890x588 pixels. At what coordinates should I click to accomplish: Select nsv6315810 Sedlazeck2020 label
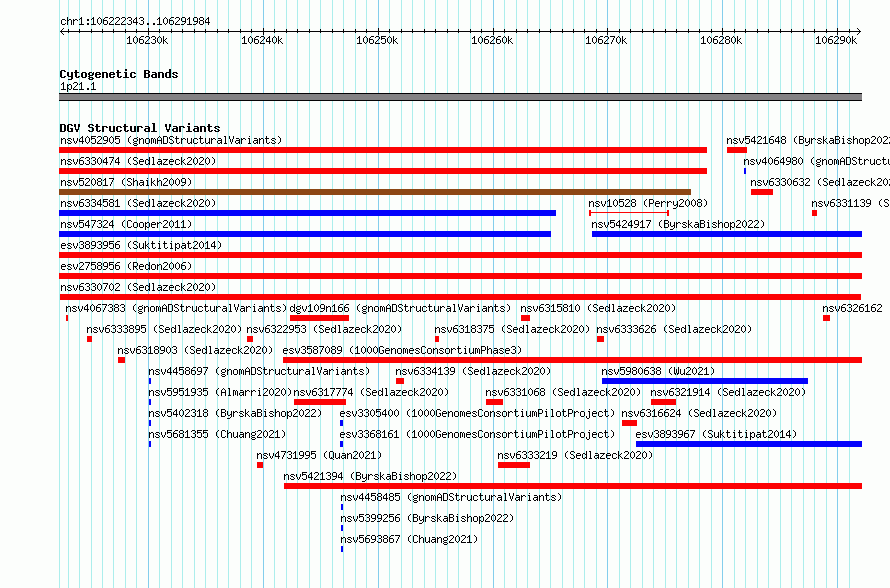pos(598,308)
